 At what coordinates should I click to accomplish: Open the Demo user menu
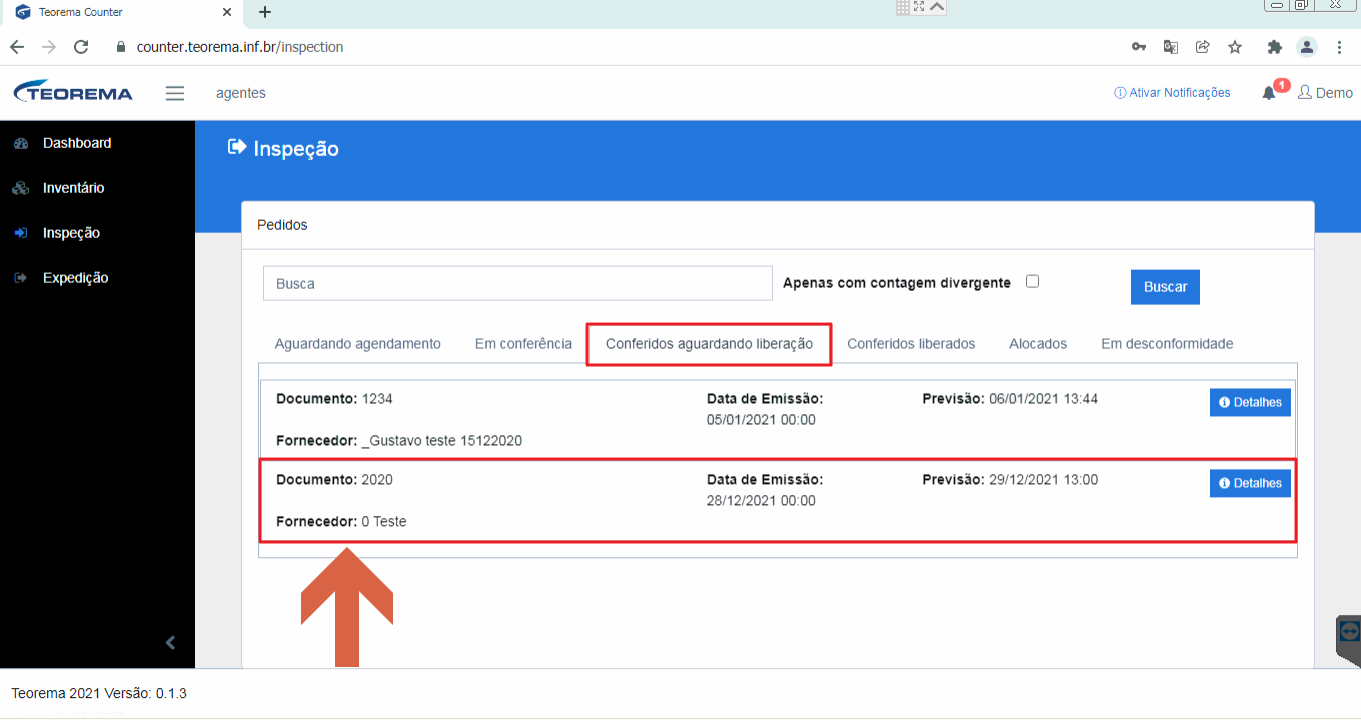(x=1325, y=92)
